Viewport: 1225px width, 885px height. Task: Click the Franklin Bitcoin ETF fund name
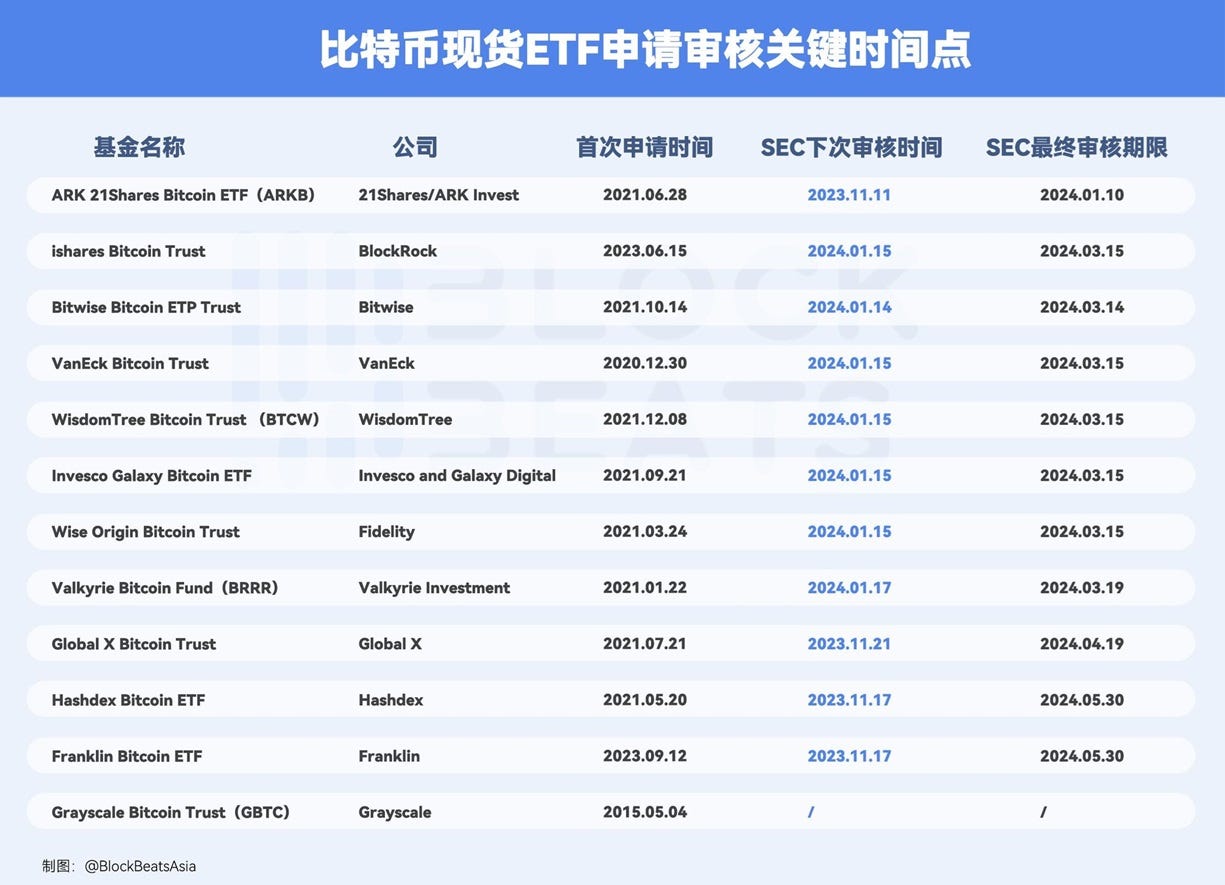pyautogui.click(x=127, y=755)
